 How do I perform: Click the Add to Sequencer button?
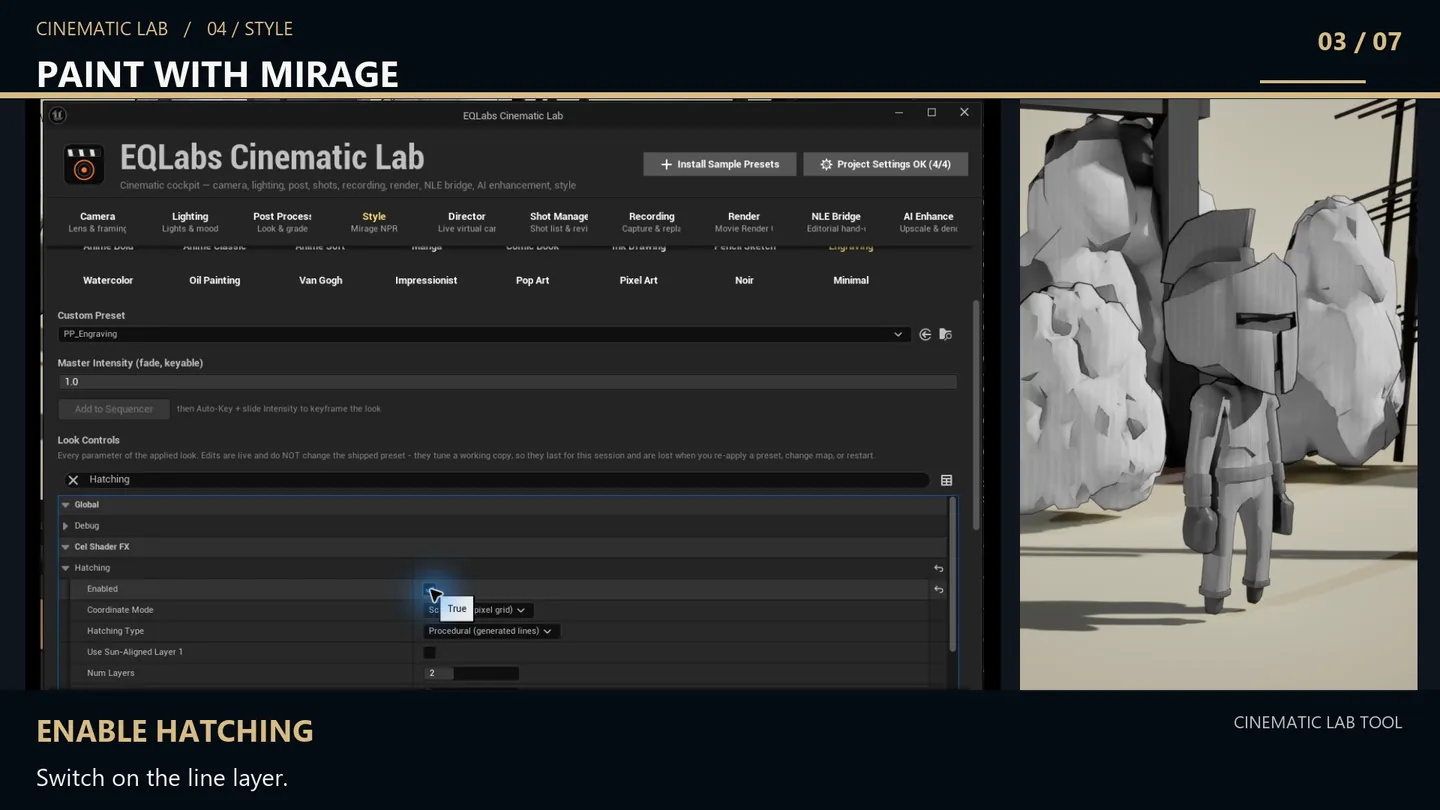pyautogui.click(x=114, y=409)
